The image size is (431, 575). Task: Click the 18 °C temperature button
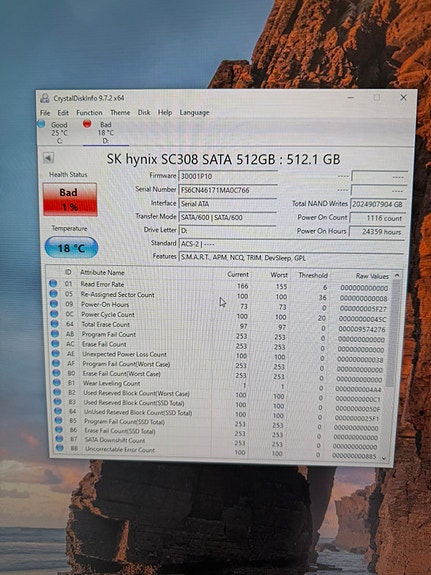pyautogui.click(x=72, y=248)
